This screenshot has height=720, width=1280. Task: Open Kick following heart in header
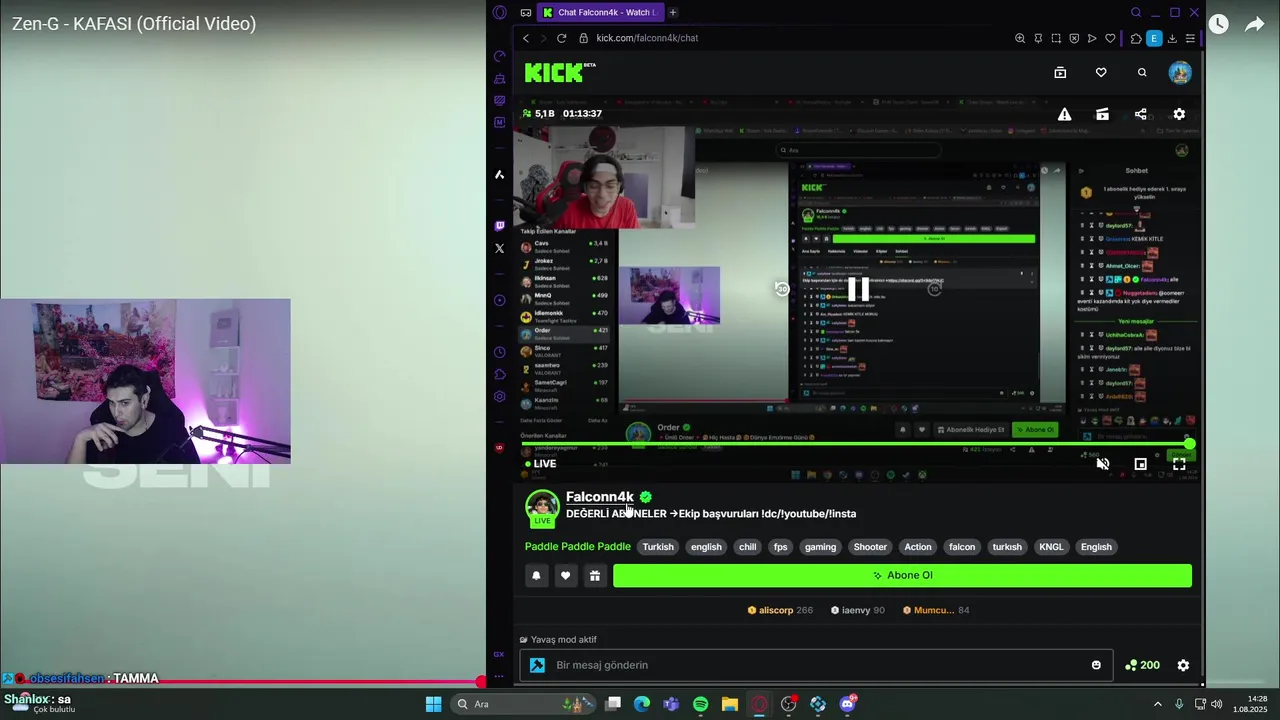tap(1101, 72)
